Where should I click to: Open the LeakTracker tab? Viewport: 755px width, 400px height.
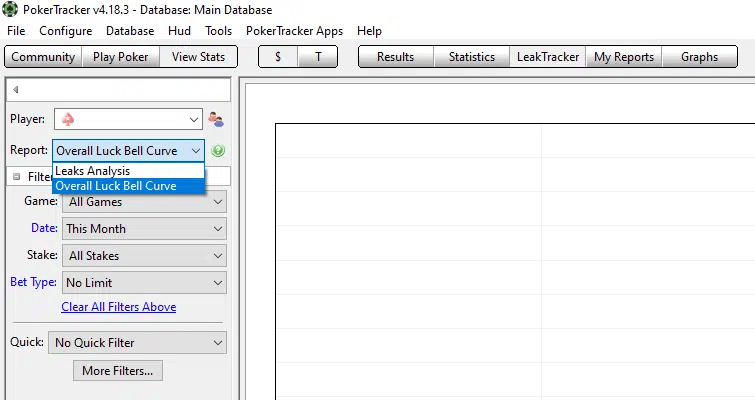click(x=548, y=57)
